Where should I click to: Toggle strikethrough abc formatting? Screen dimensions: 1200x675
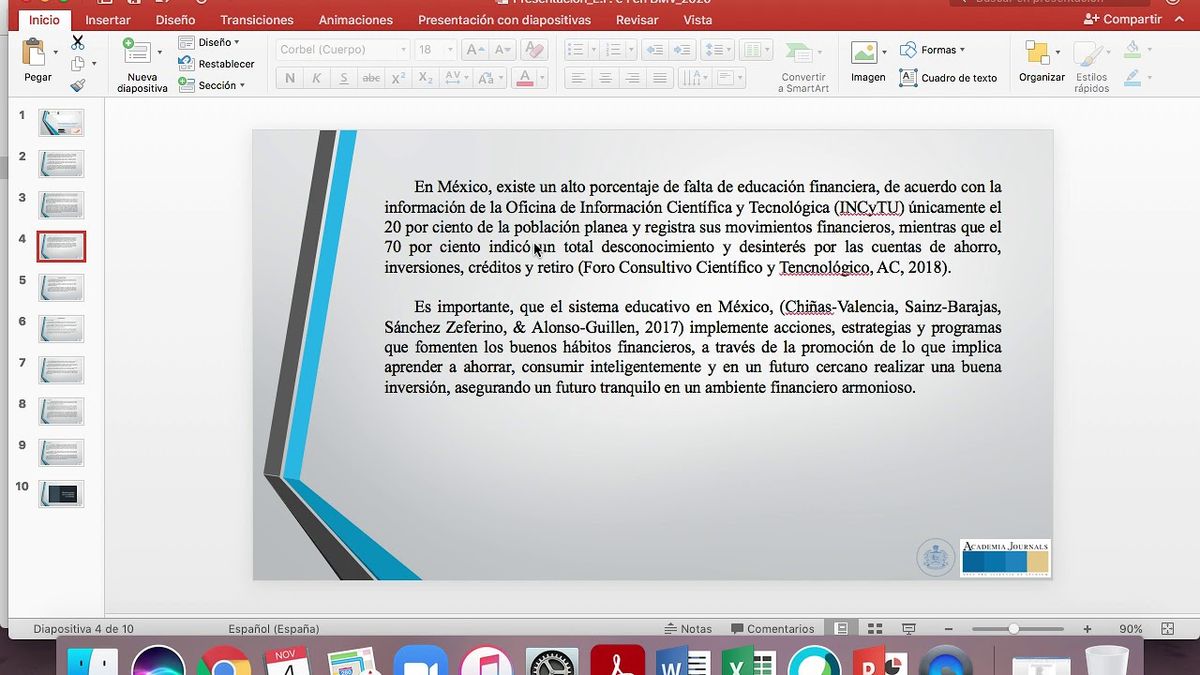coord(371,78)
